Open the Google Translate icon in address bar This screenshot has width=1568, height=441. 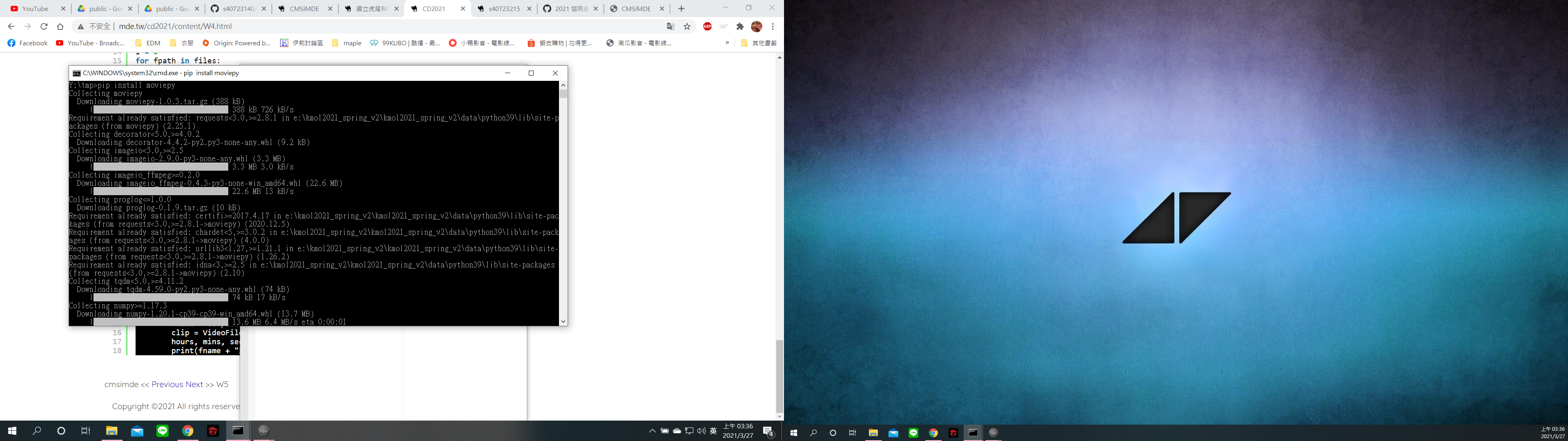671,26
